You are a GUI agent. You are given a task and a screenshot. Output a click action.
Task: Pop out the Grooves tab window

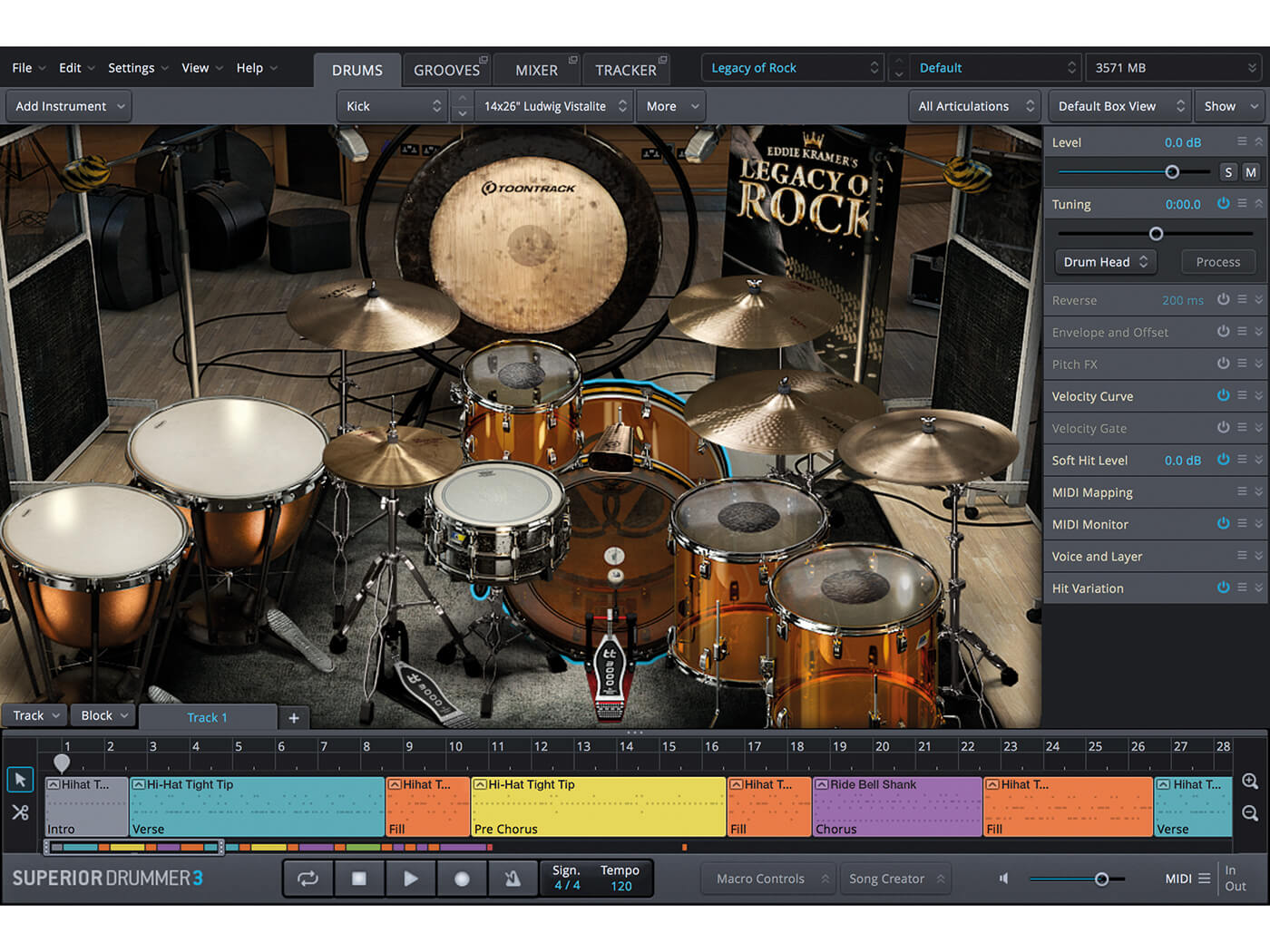click(484, 60)
